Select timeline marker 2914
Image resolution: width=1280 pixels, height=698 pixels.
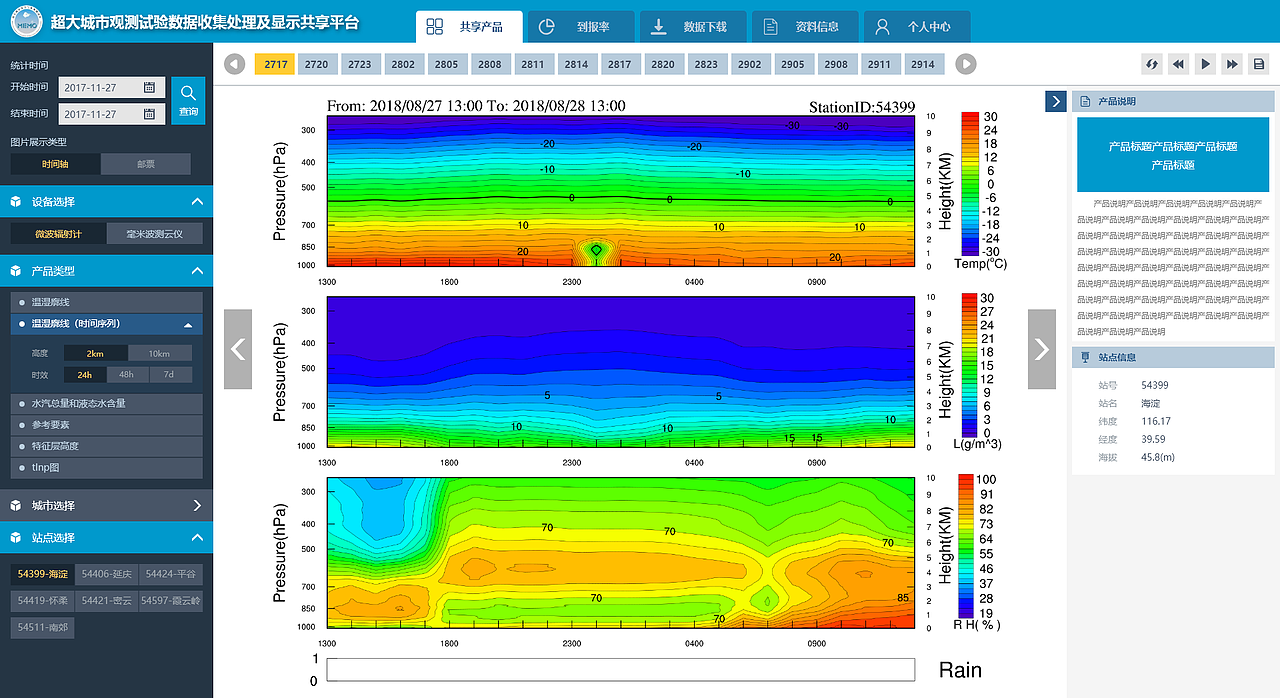pos(922,64)
